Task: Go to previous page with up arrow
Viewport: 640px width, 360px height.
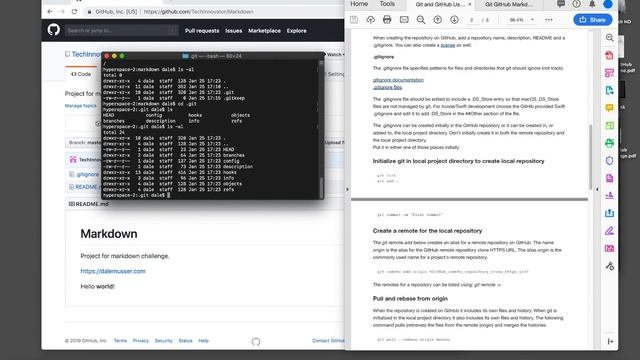Action: click(438, 20)
